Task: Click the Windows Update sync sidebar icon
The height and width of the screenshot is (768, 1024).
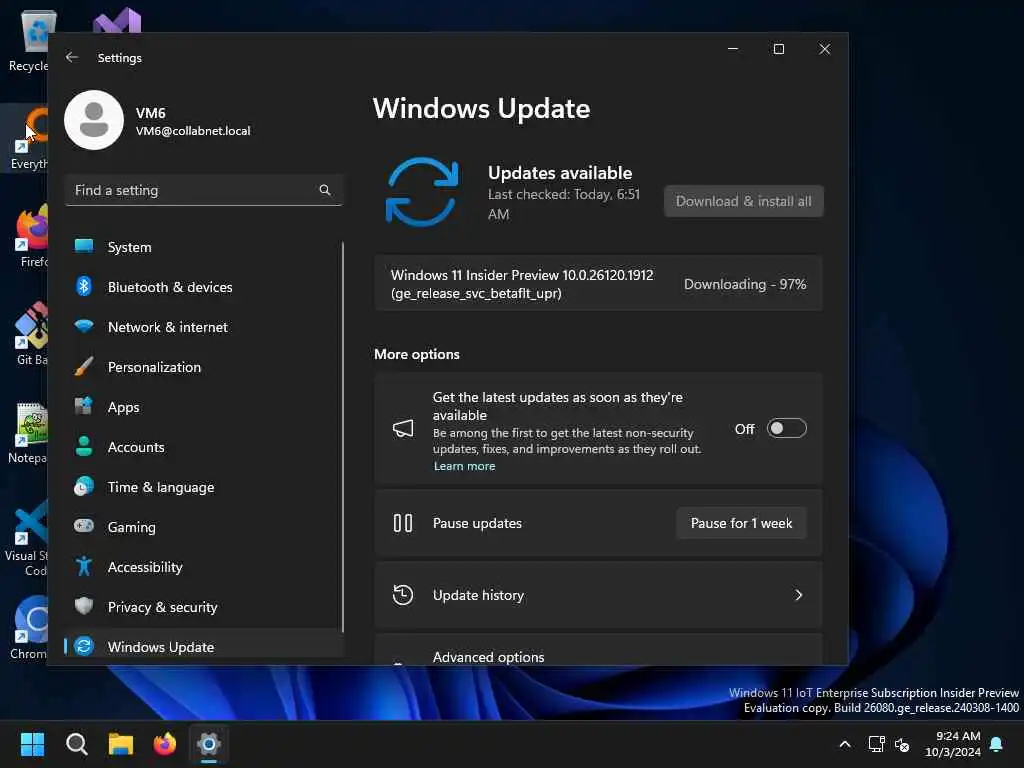Action: (84, 646)
